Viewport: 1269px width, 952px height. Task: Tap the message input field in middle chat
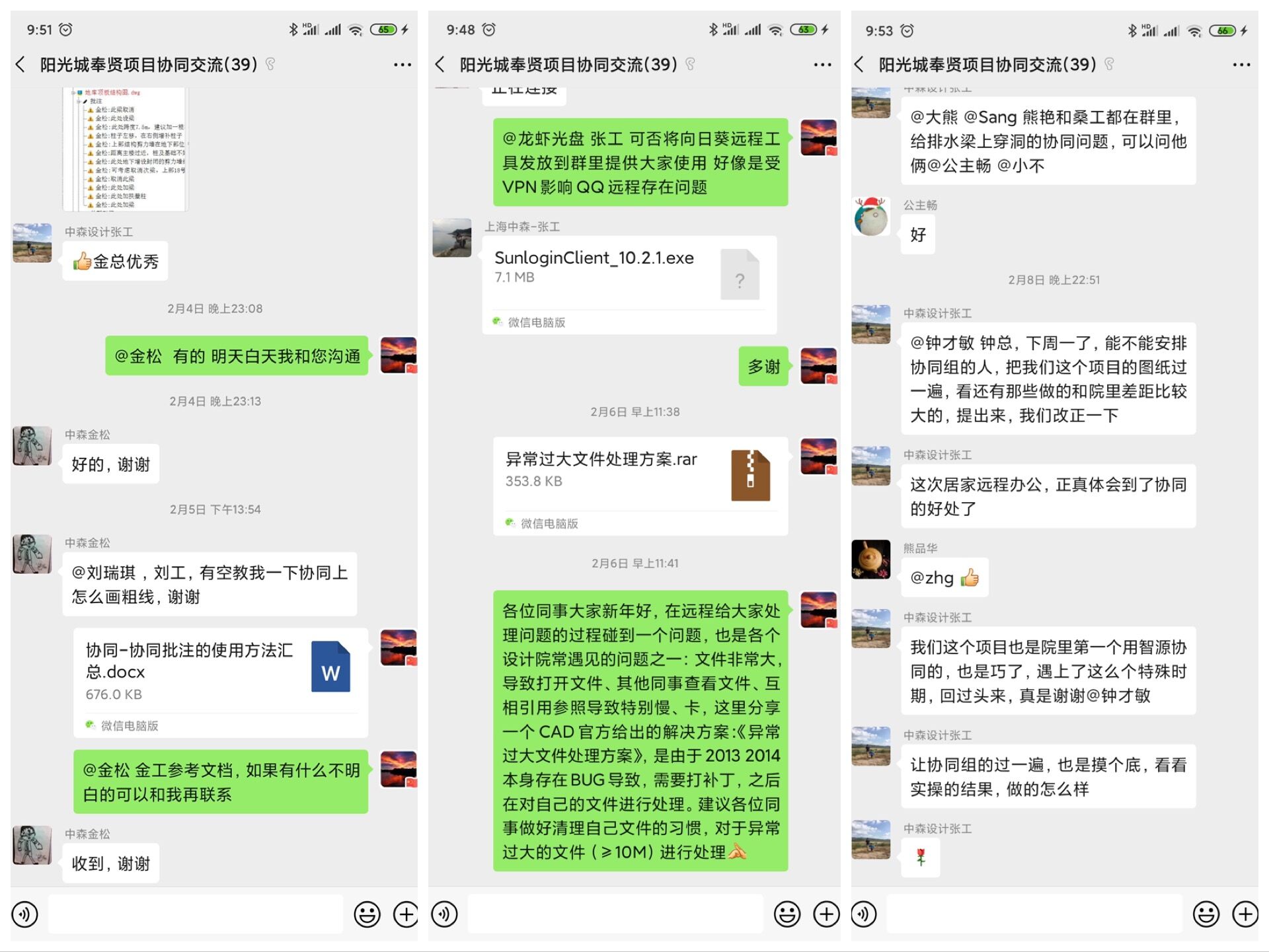[x=615, y=914]
